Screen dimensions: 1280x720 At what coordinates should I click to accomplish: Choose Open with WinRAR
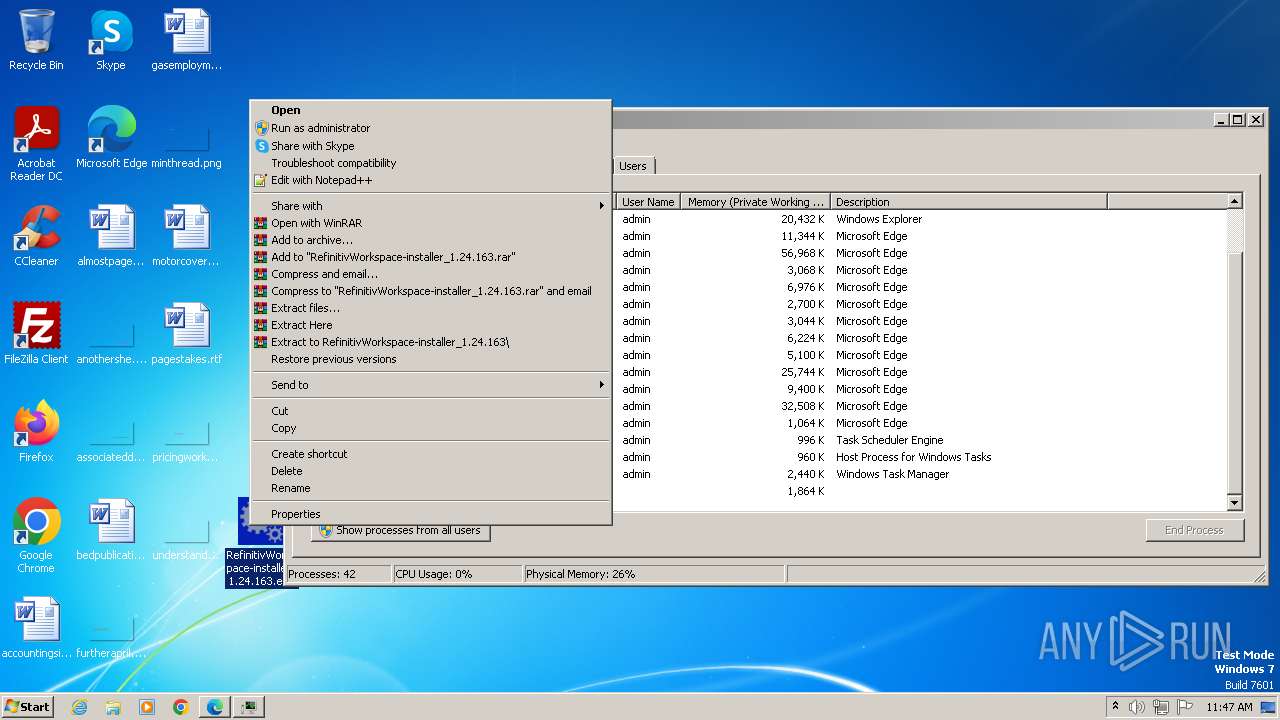[430, 223]
